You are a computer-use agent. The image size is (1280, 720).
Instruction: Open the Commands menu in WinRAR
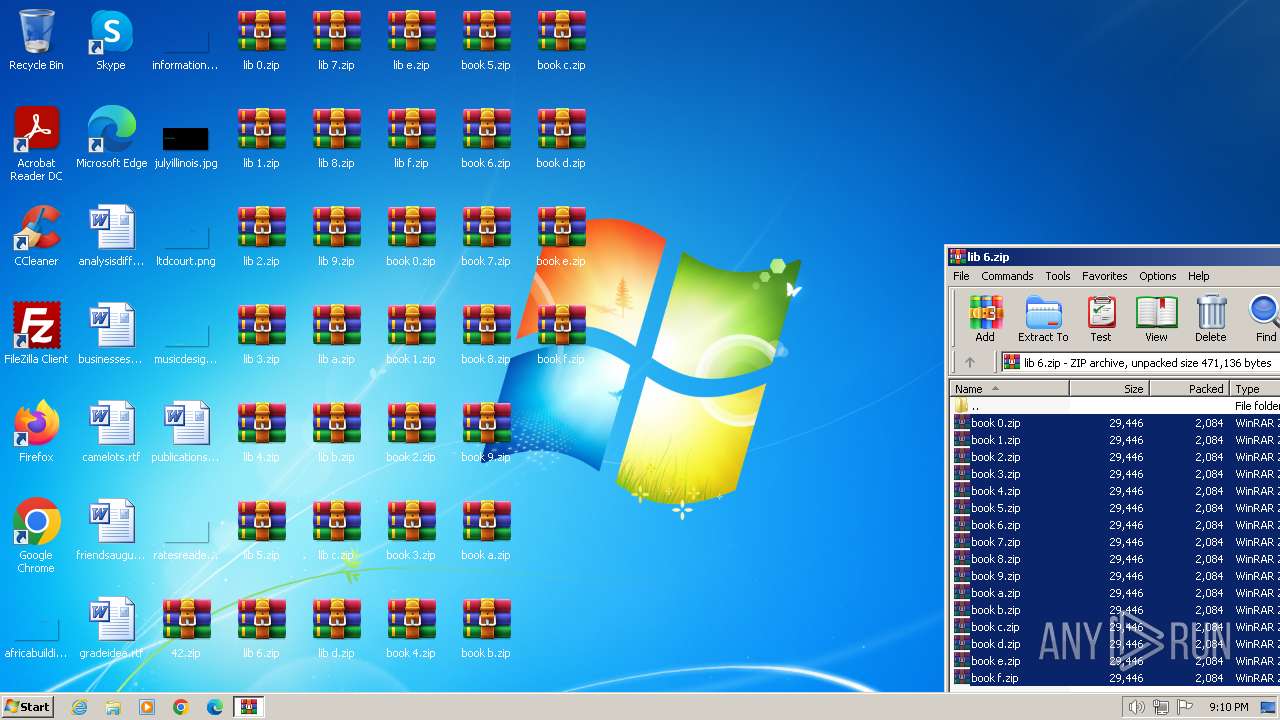point(1007,276)
